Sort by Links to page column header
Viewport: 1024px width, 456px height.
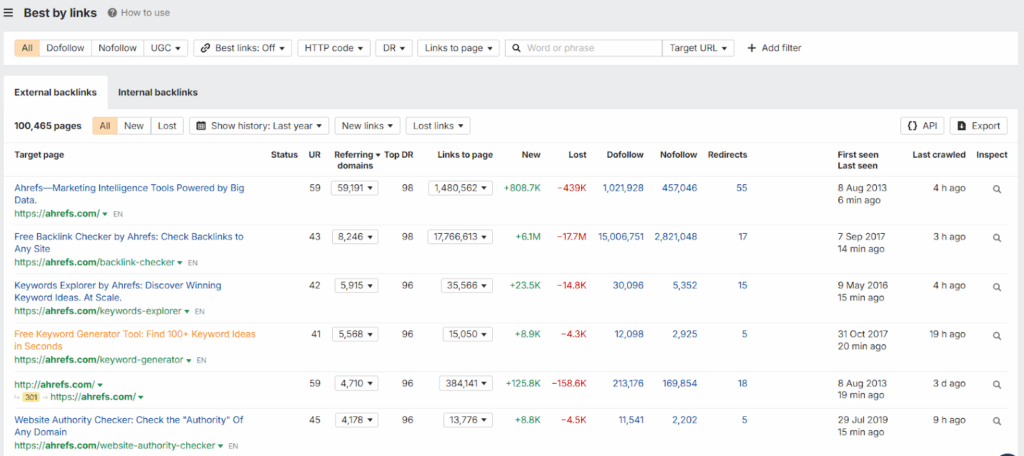[465, 155]
